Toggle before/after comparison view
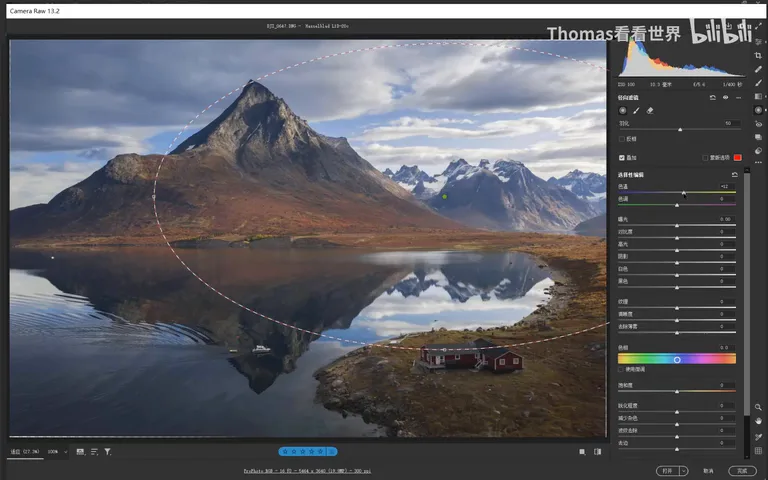The image size is (768, 480). [x=598, y=452]
